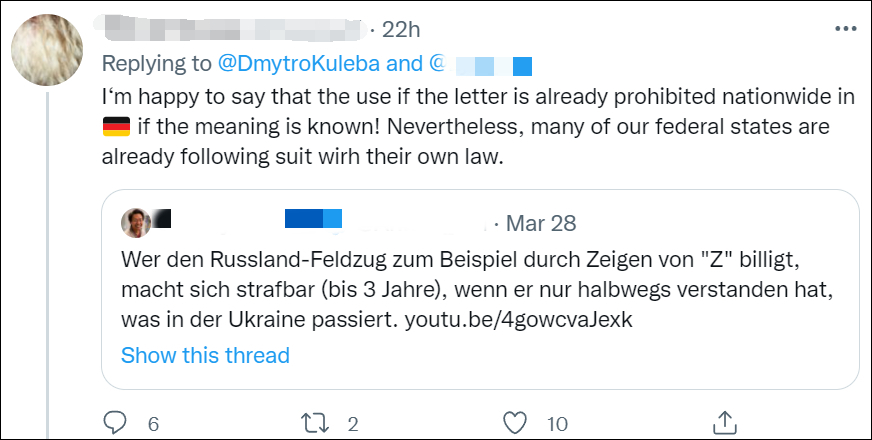872x440 pixels.
Task: Click the reply count of 6
Action: pyautogui.click(x=153, y=423)
